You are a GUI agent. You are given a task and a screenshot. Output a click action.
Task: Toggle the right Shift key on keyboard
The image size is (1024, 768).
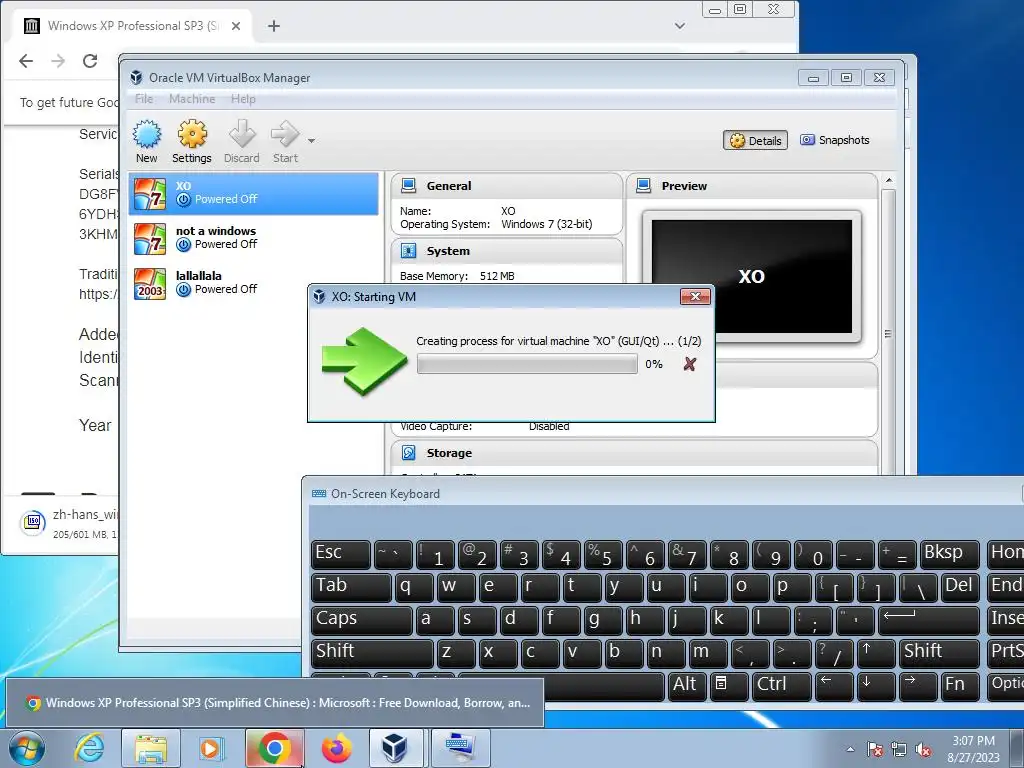pyautogui.click(x=939, y=652)
